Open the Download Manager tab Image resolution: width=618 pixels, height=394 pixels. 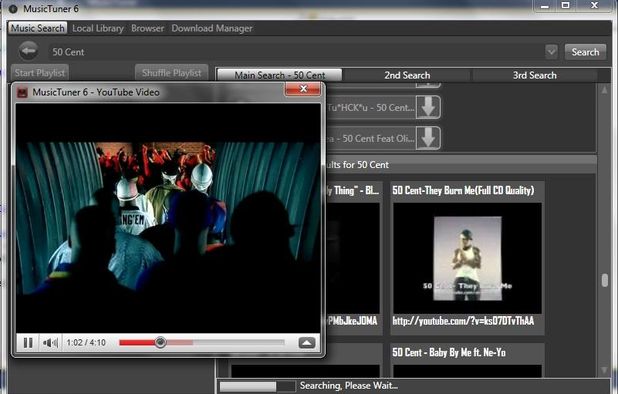212,28
